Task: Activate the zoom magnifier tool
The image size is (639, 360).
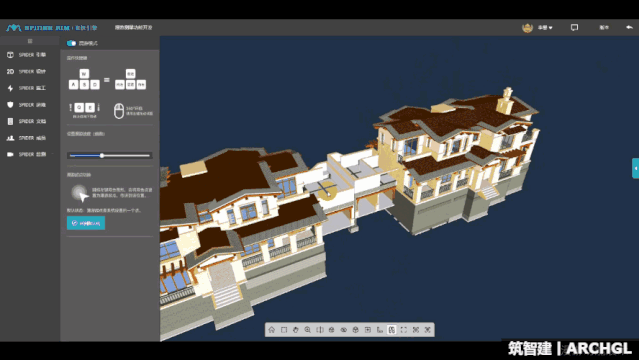Action: pyautogui.click(x=308, y=330)
